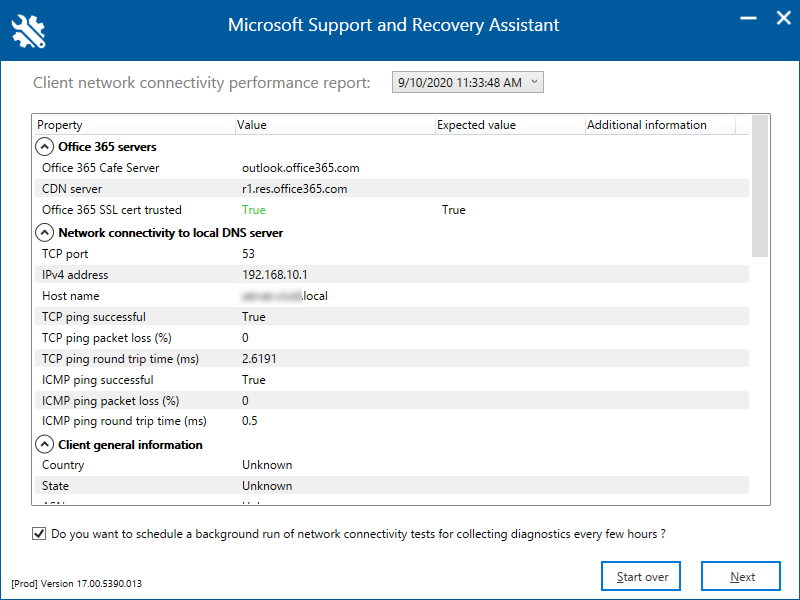Click the Expected value column header
This screenshot has height=600, width=800.
(510, 125)
